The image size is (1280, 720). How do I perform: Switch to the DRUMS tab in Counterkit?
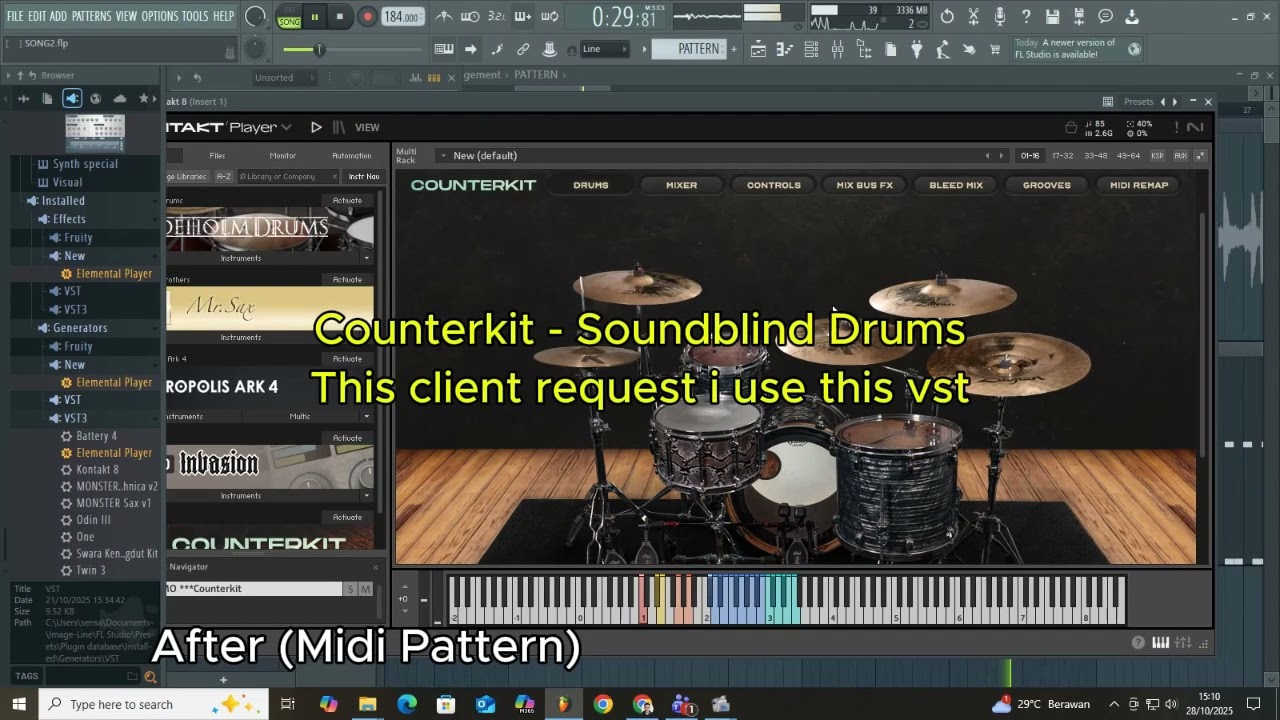pos(591,185)
